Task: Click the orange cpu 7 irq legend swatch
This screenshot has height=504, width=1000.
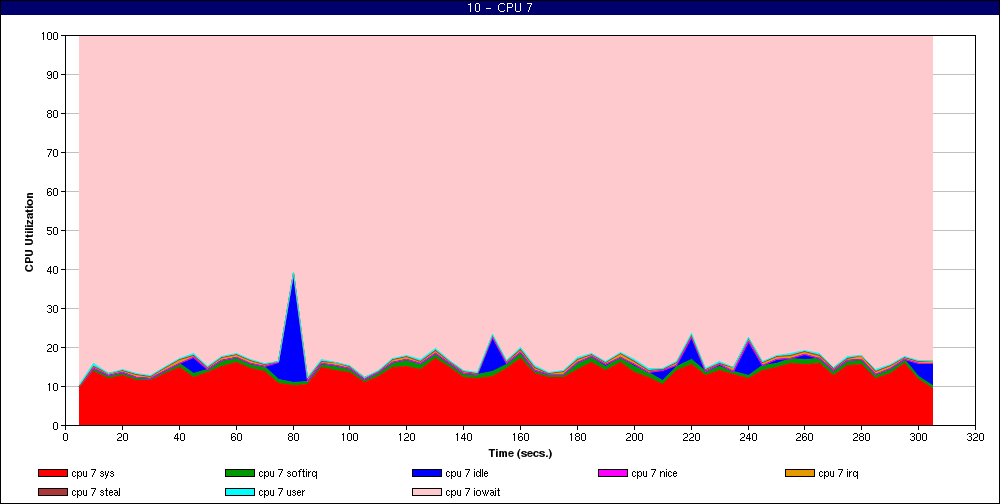Action: (800, 473)
